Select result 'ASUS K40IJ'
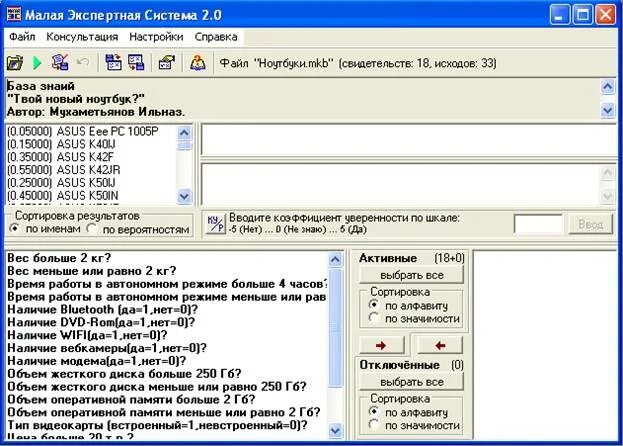Screen dimensions: 623x446 [x=61, y=144]
